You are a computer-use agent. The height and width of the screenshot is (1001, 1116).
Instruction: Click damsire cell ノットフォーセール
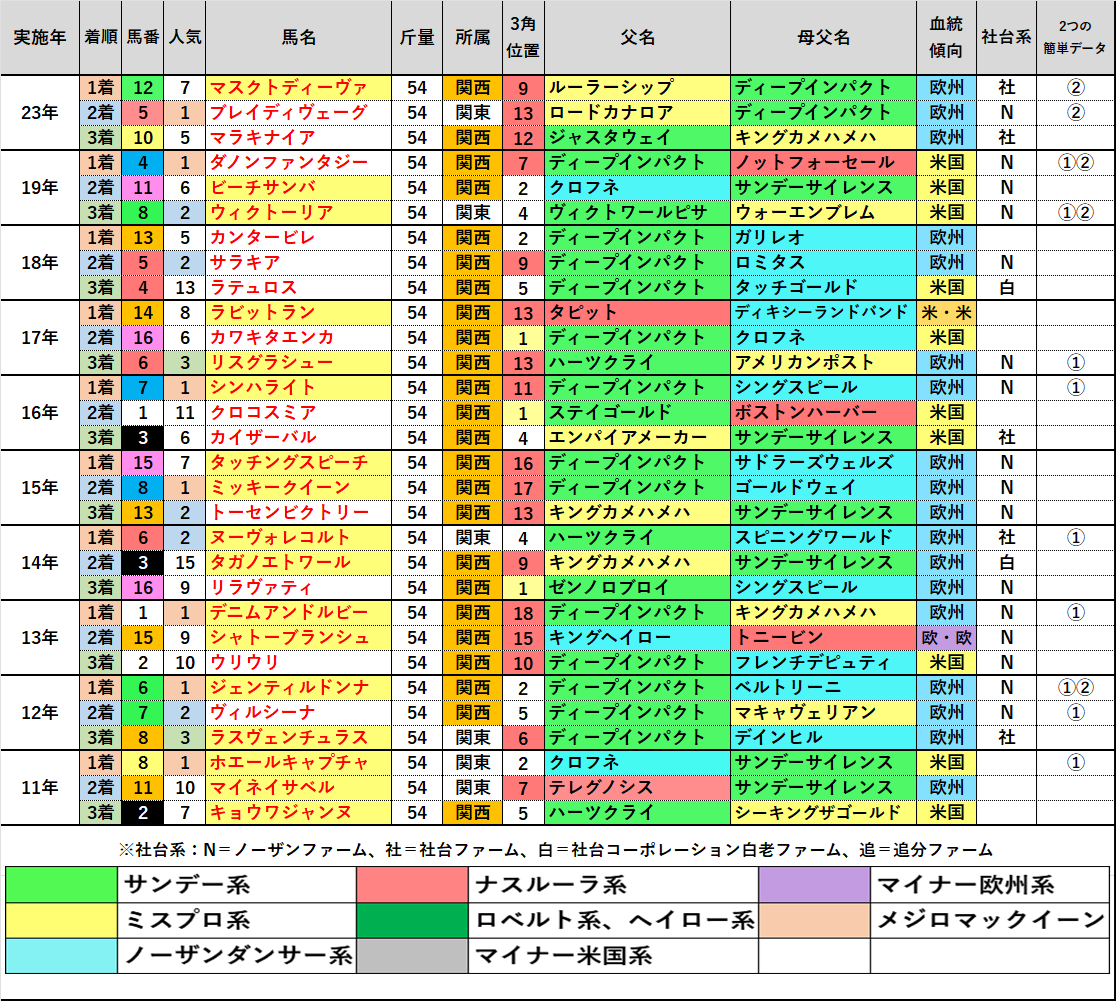tap(823, 163)
